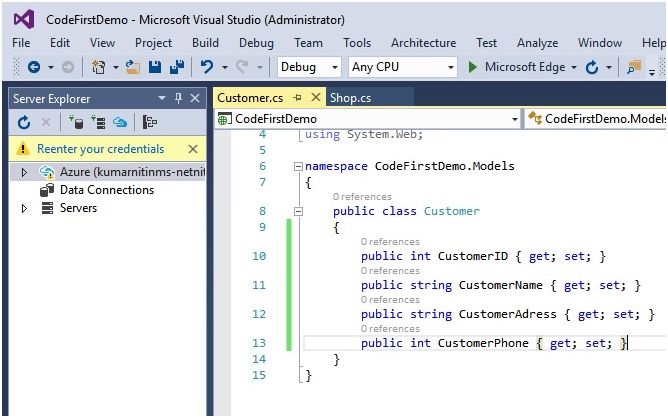Viewport: 668px width, 418px height.
Task: Click 0 references above CustomerPhone property
Action: coord(390,329)
